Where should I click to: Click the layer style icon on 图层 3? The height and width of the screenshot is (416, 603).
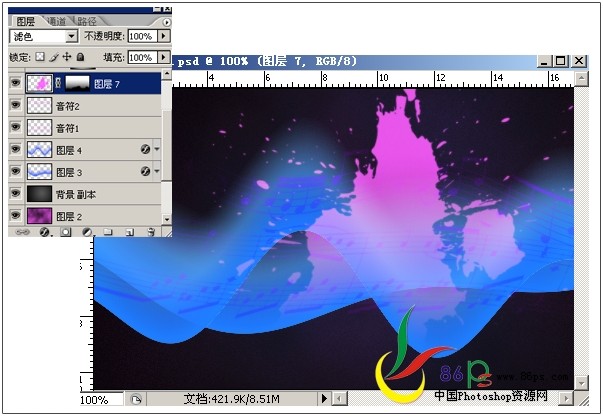pyautogui.click(x=145, y=171)
